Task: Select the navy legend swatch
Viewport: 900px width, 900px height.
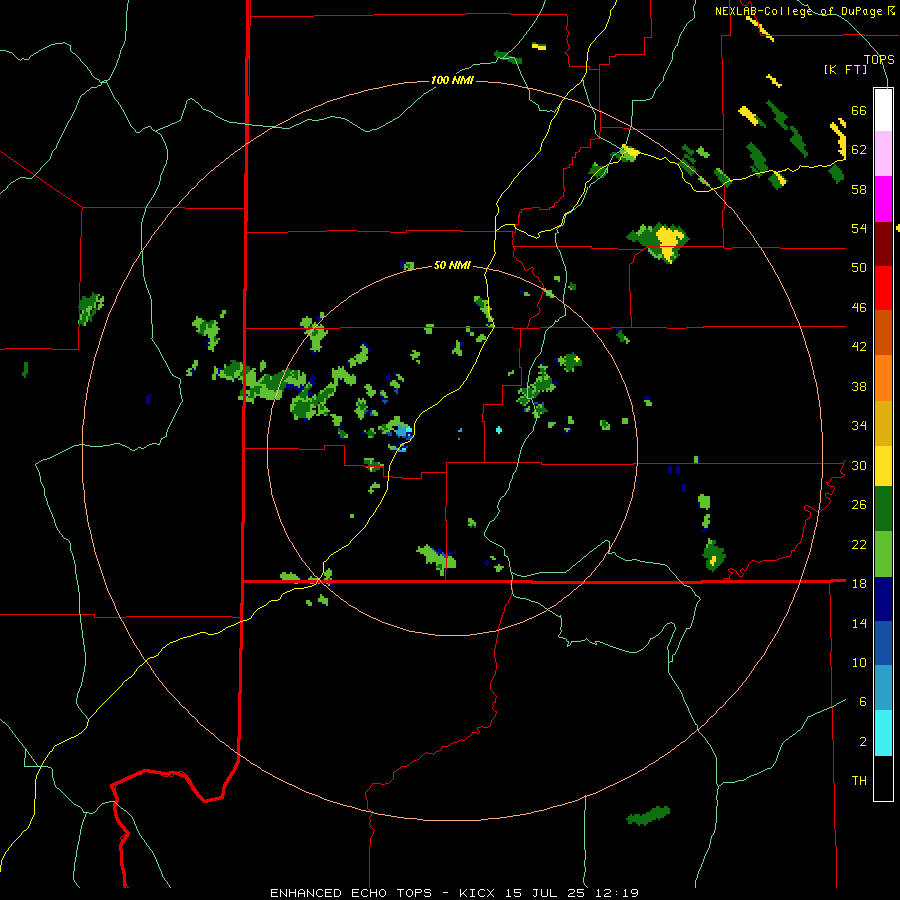Action: click(x=883, y=599)
